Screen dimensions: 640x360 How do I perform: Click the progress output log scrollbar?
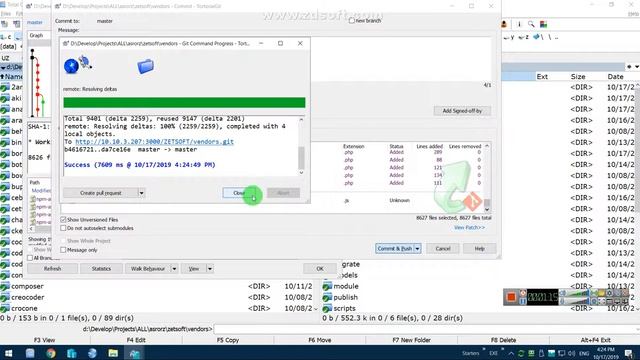[x=301, y=146]
